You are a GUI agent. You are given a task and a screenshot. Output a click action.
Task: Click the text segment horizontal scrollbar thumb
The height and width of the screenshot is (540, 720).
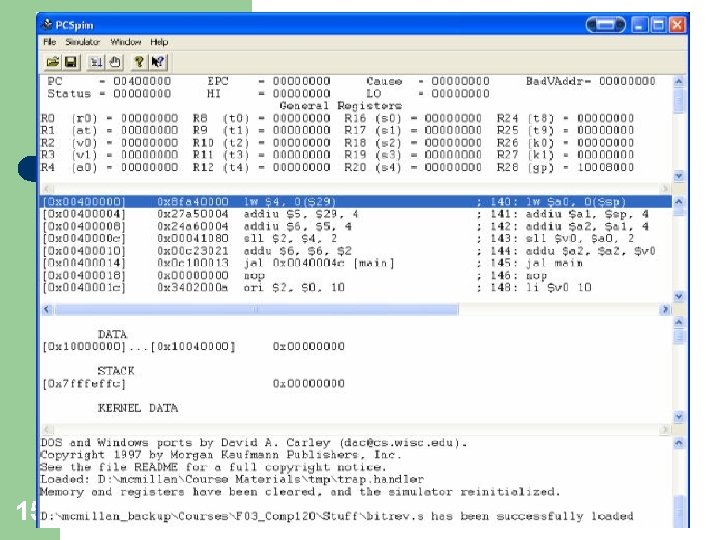tap(256, 309)
